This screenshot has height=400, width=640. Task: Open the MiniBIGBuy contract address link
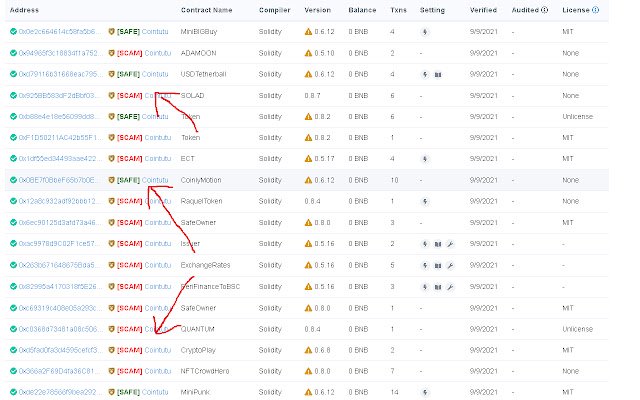60,31
